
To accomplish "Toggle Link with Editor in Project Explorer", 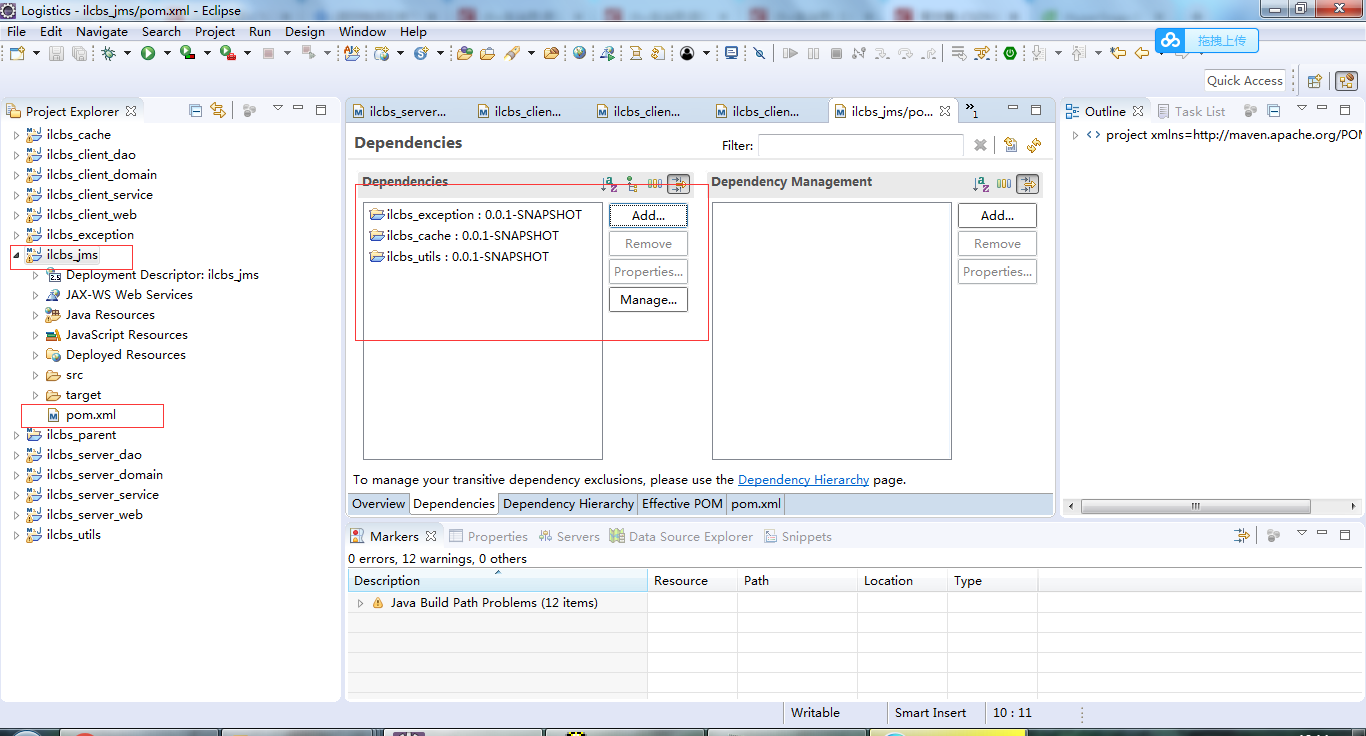I will tap(218, 110).
